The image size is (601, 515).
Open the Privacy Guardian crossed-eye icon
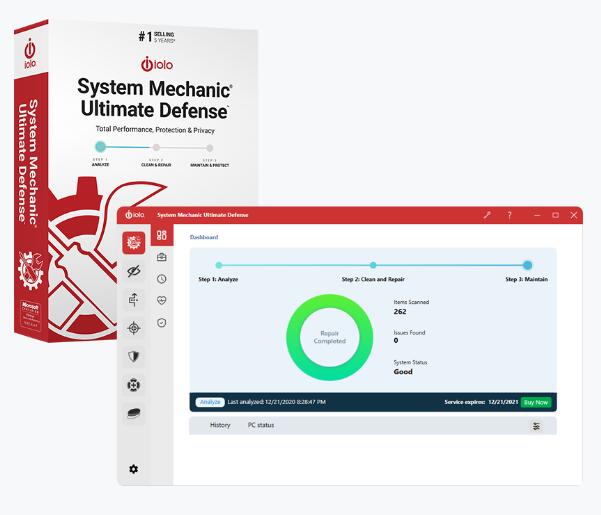pyautogui.click(x=134, y=271)
